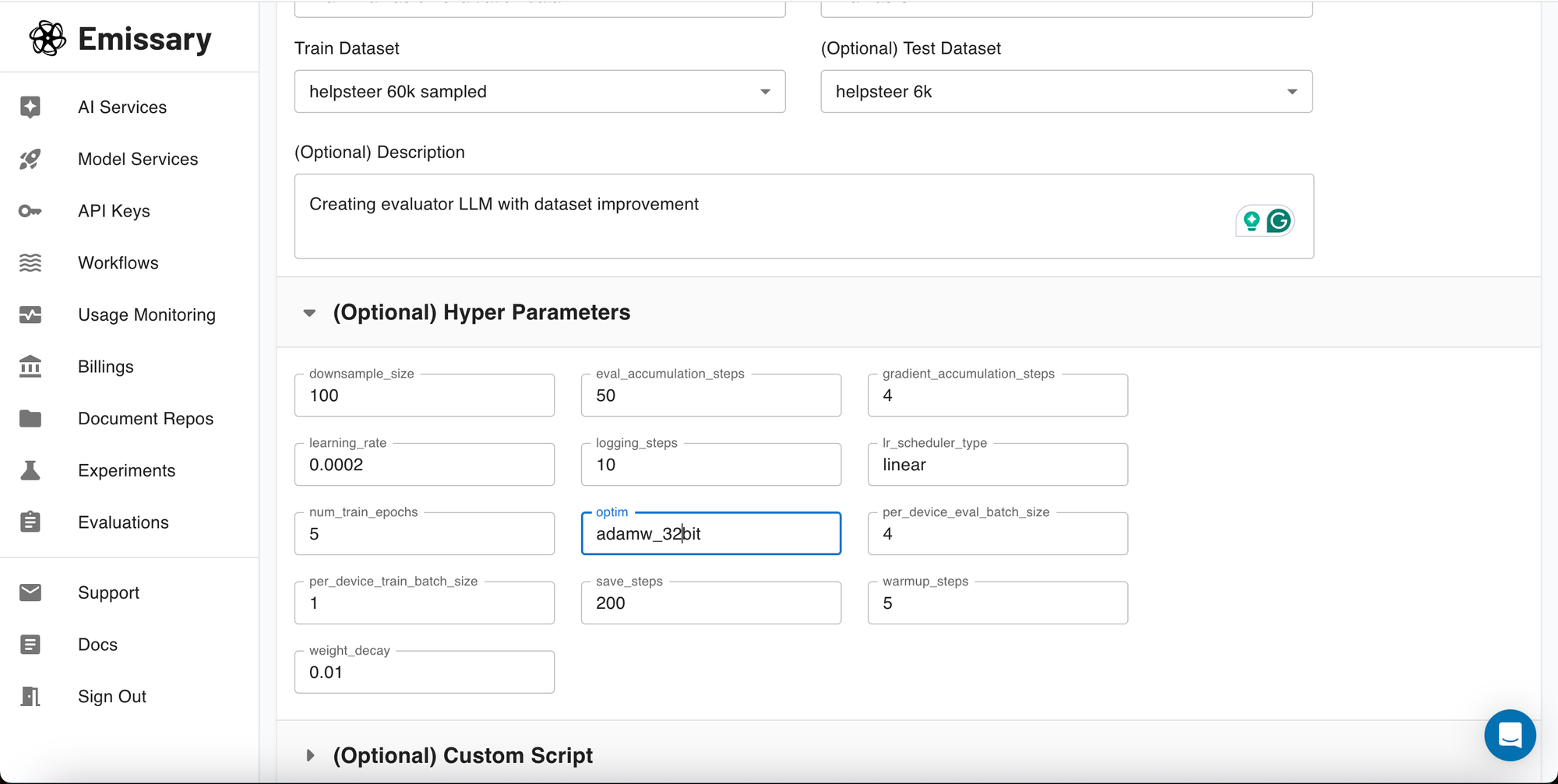Open the Test Dataset dropdown
Screen dimensions: 1558x784
pyautogui.click(x=1066, y=92)
